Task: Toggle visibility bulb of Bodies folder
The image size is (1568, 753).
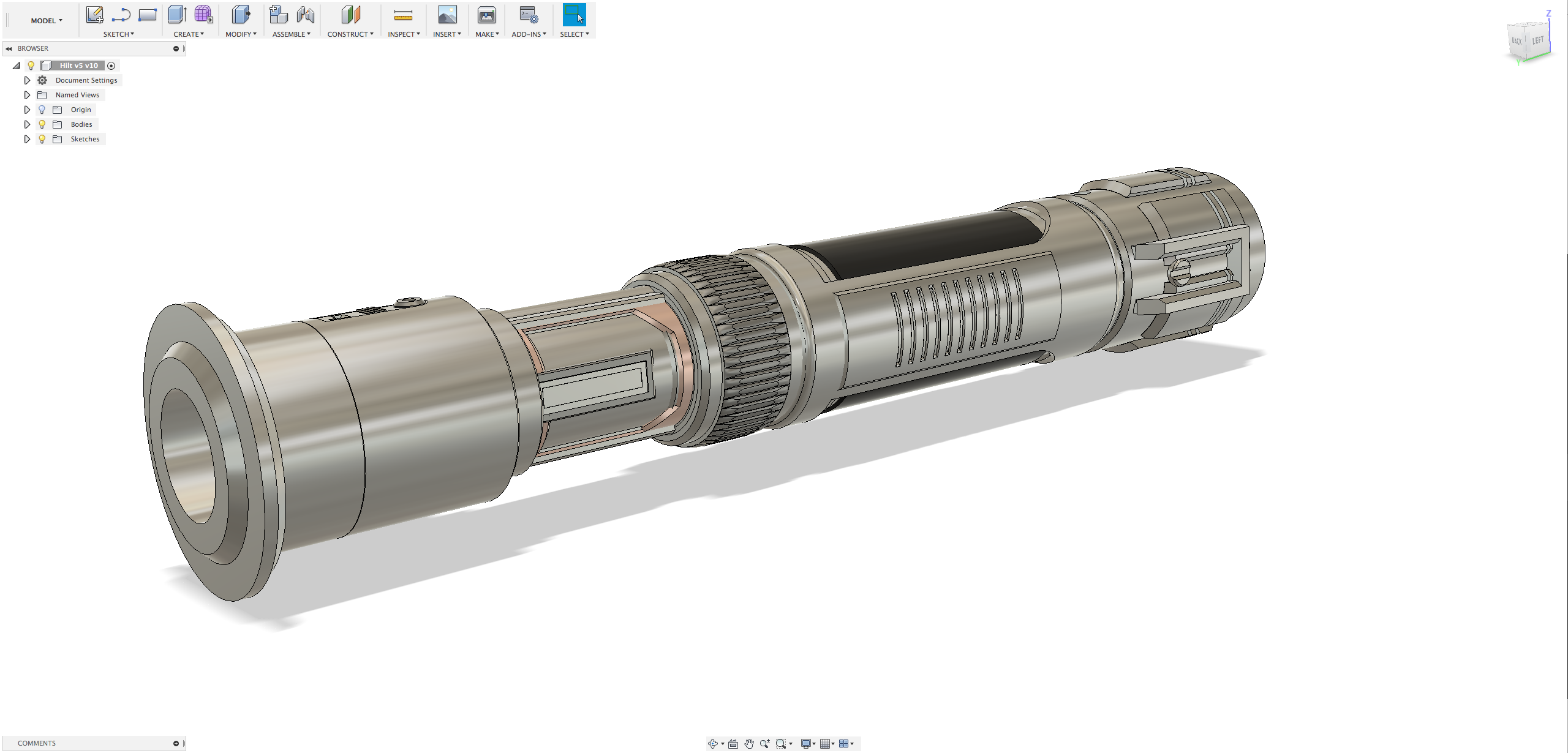Action: [42, 124]
